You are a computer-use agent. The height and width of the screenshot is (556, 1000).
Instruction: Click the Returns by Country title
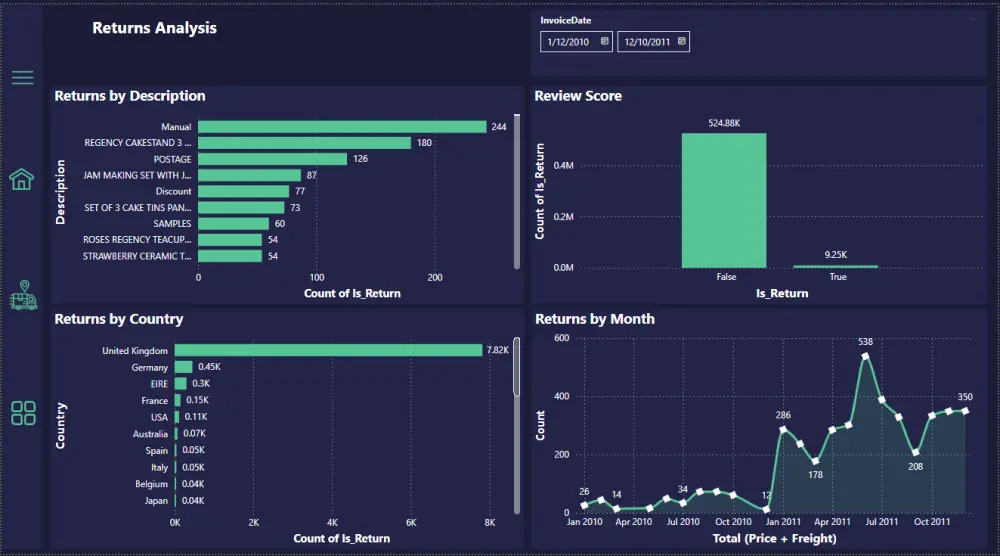[119, 319]
